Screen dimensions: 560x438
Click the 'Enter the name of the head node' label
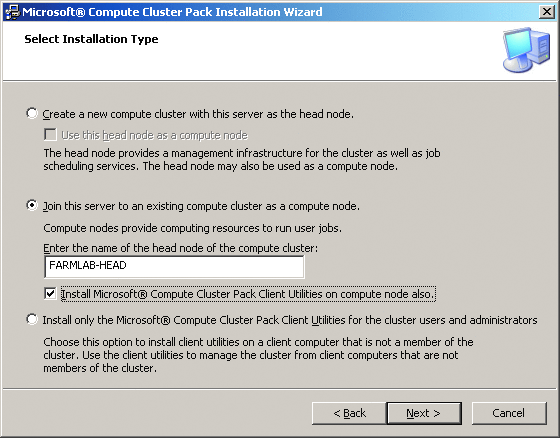[180, 248]
